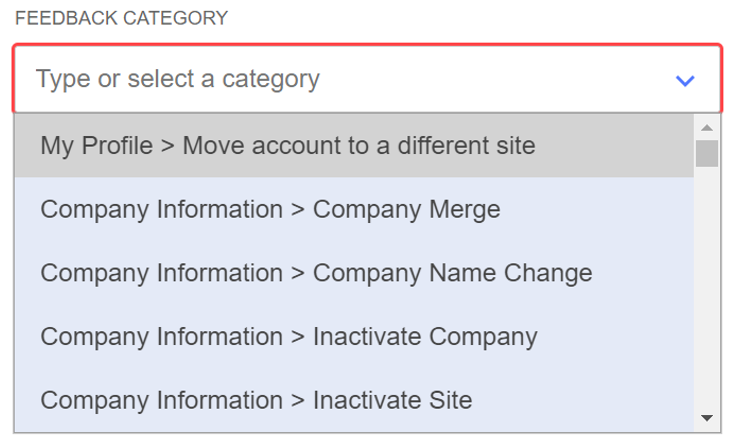Select the Company Name Change category

tap(316, 273)
